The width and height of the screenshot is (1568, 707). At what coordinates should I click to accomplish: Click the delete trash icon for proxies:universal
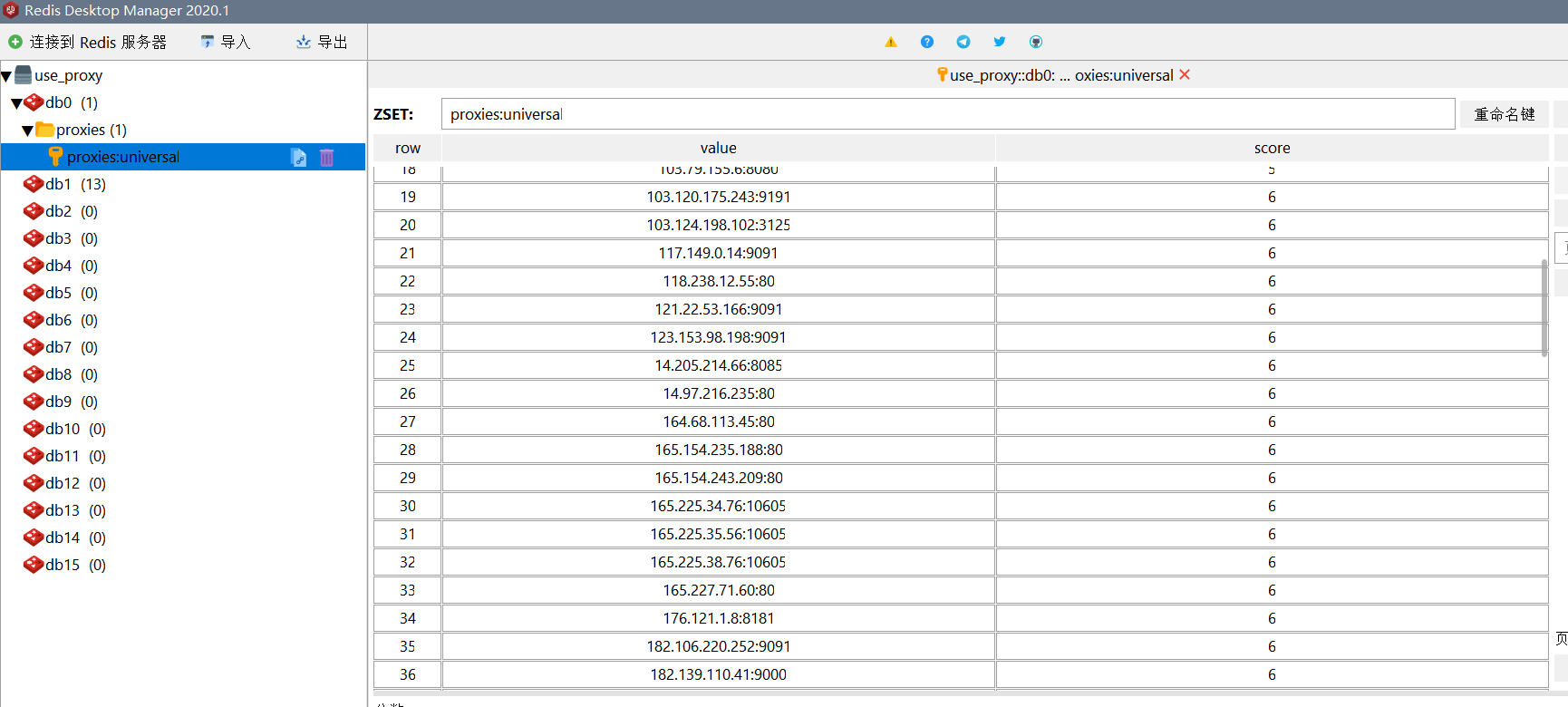coord(327,157)
